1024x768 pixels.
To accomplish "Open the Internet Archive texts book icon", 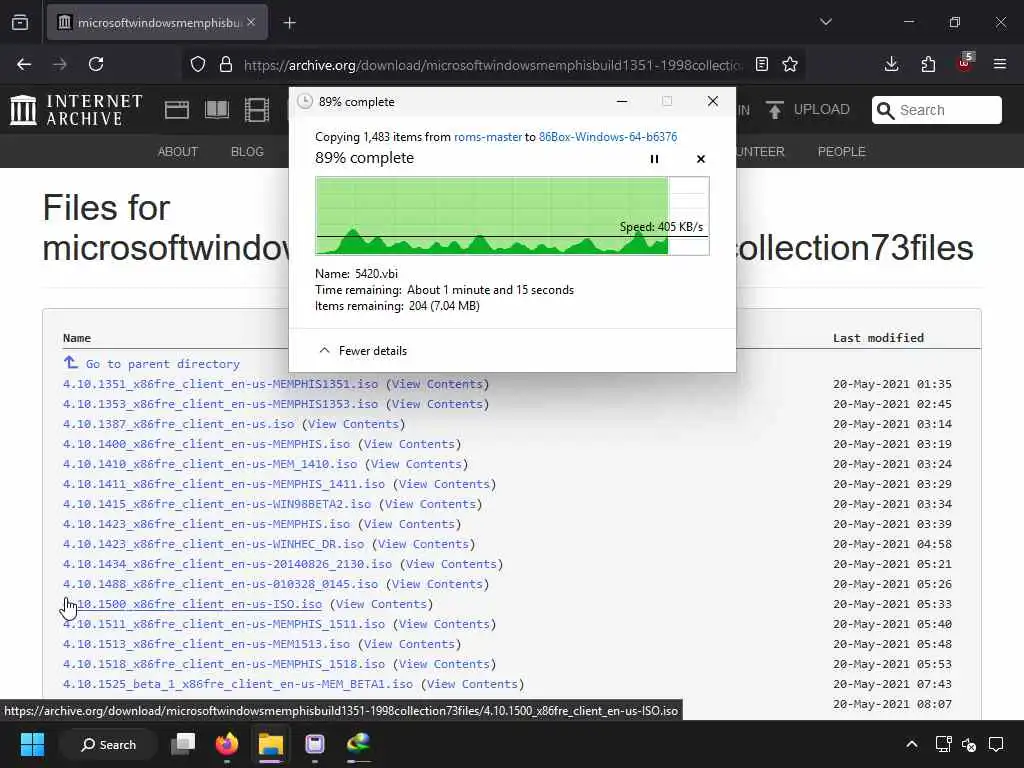I will pyautogui.click(x=217, y=110).
